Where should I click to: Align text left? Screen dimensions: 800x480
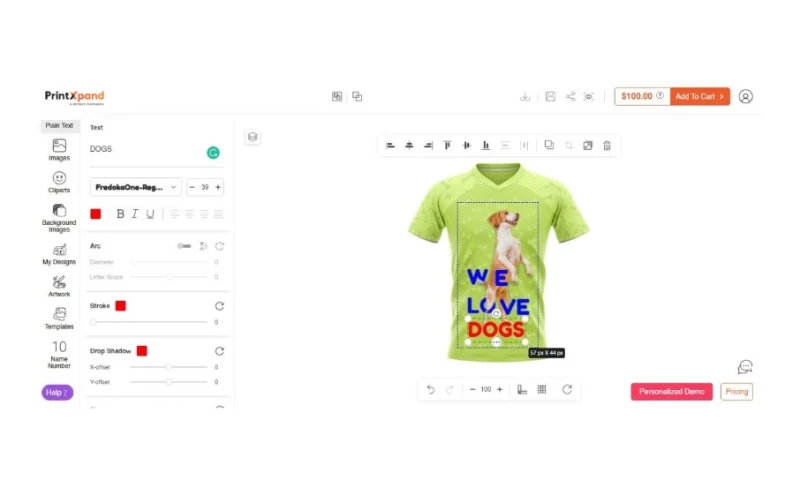pyautogui.click(x=175, y=214)
